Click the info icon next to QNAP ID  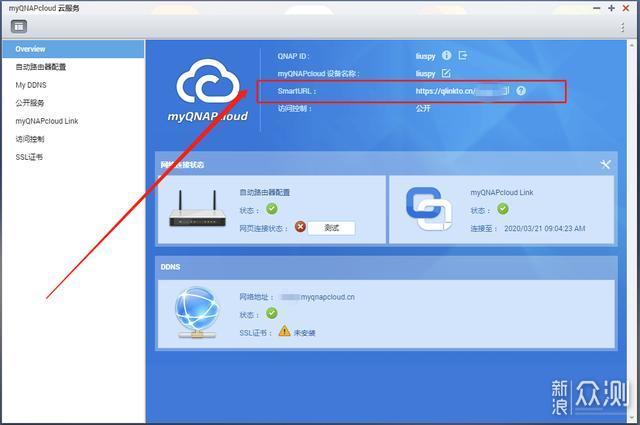tap(447, 55)
